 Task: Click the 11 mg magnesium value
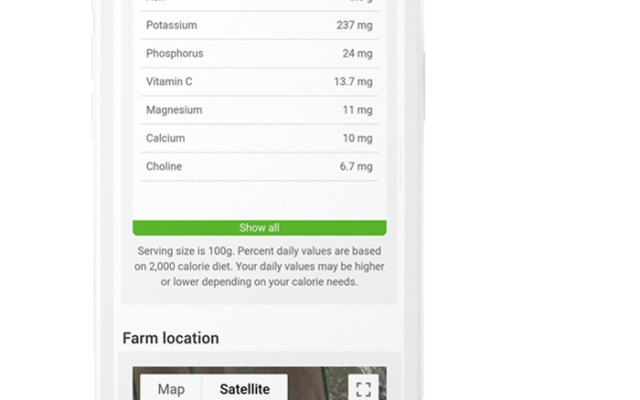357,110
